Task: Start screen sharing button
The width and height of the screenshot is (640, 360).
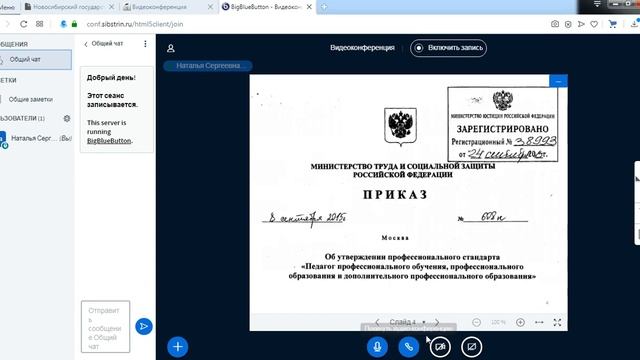Action: coord(471,347)
